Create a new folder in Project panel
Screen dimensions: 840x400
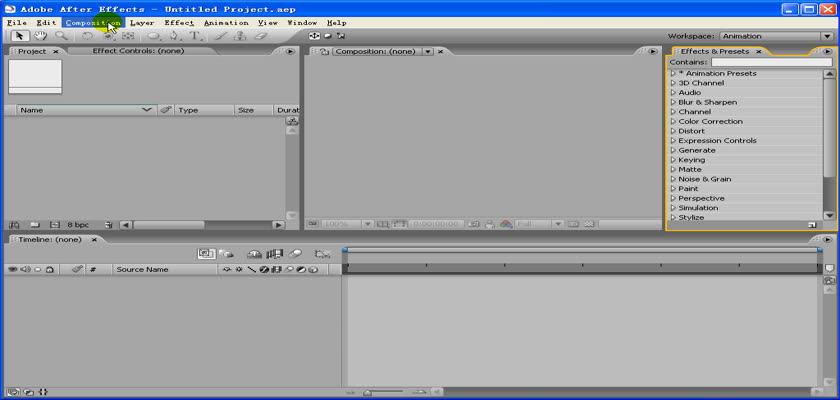point(35,225)
